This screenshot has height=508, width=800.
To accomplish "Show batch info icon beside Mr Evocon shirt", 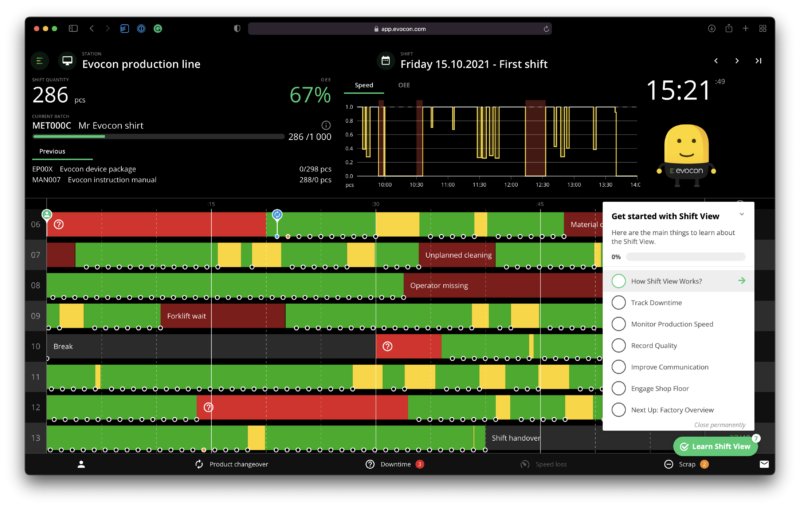I will (326, 125).
